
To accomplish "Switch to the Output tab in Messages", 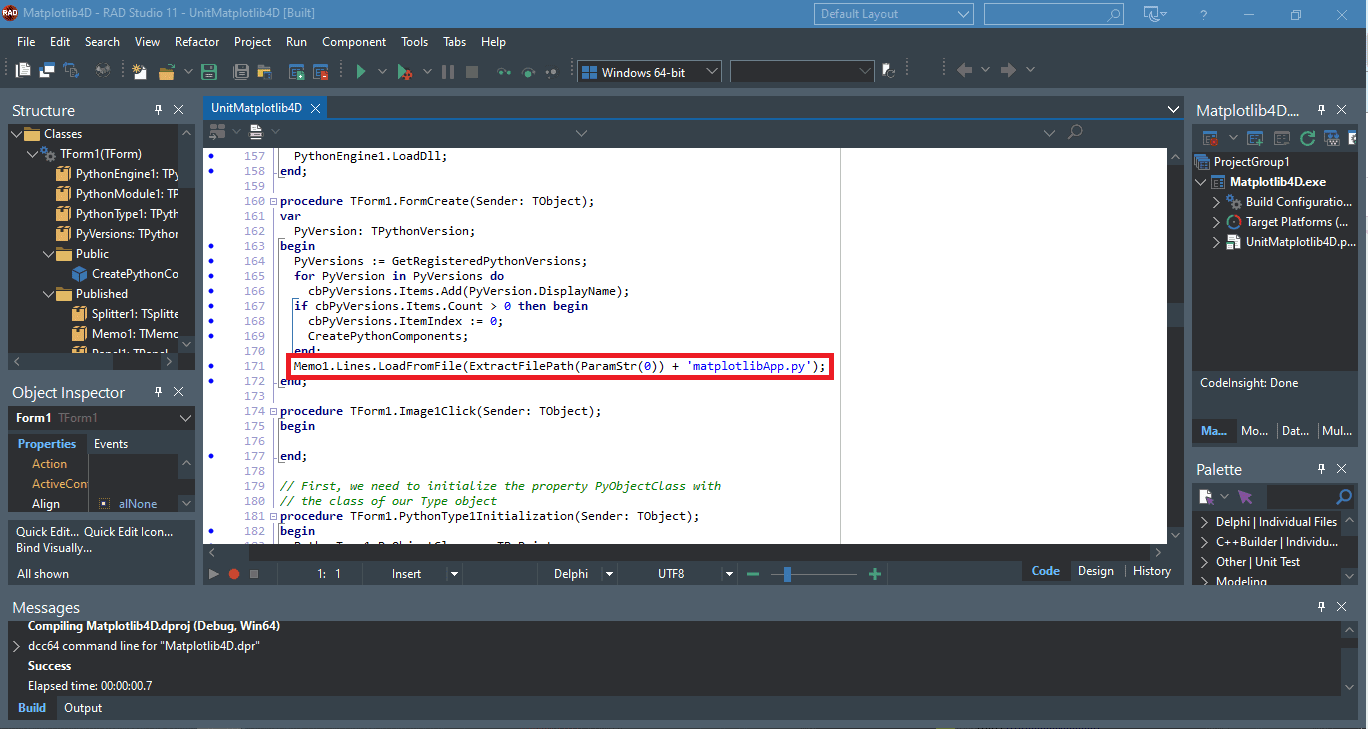I will (x=82, y=707).
